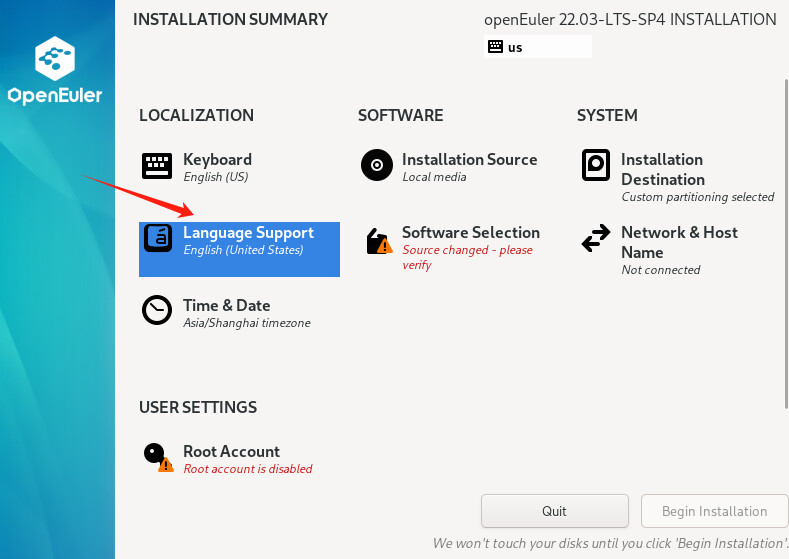Viewport: 789px width, 559px height.
Task: Open the Network & Host Name arrows icon
Action: [x=596, y=238]
